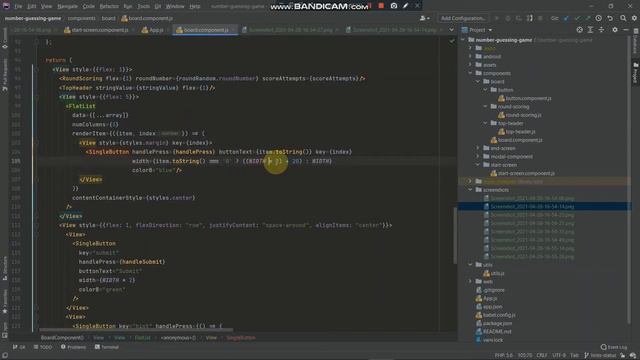Viewport: 640px width, 360px height.
Task: Open the hidden editor tabs dropdown arrow
Action: coord(451,30)
